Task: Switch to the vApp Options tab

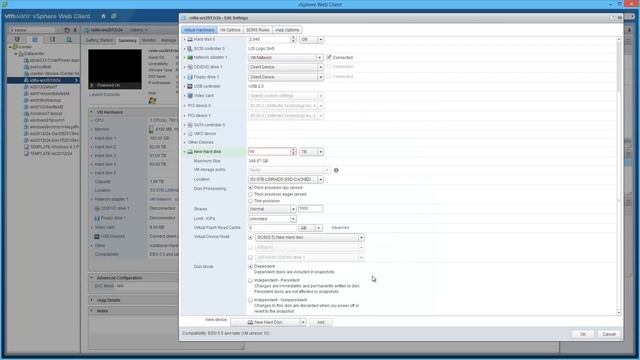Action: [287, 30]
